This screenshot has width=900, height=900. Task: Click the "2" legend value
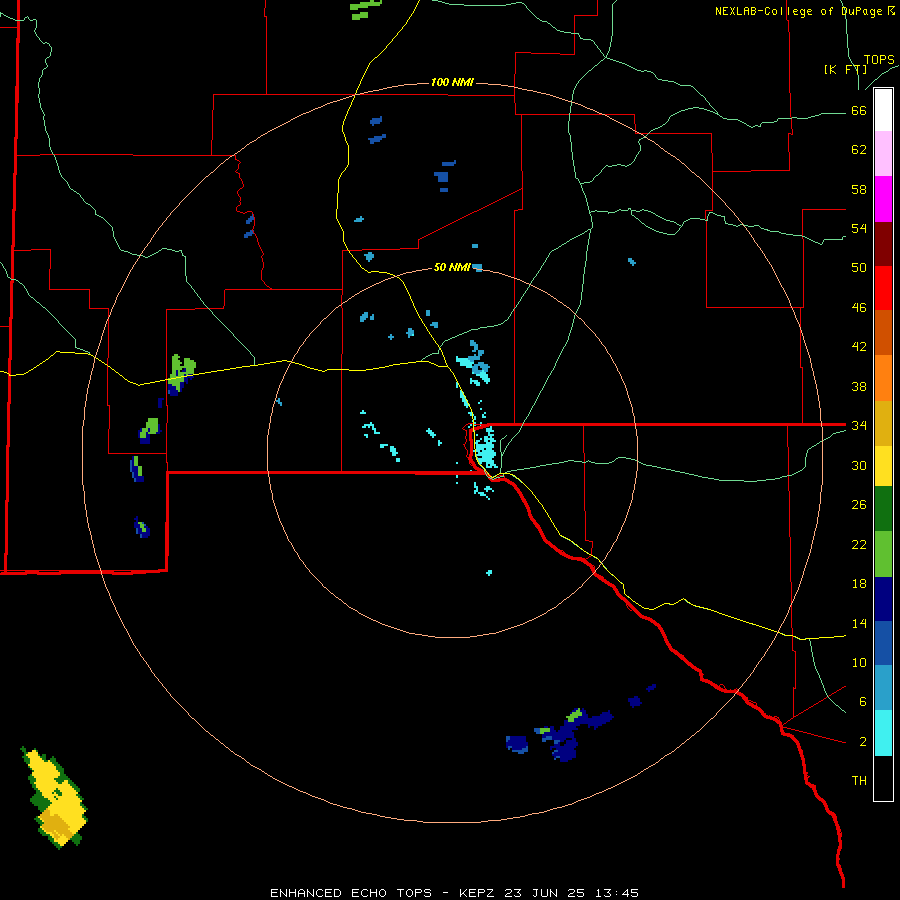click(863, 742)
